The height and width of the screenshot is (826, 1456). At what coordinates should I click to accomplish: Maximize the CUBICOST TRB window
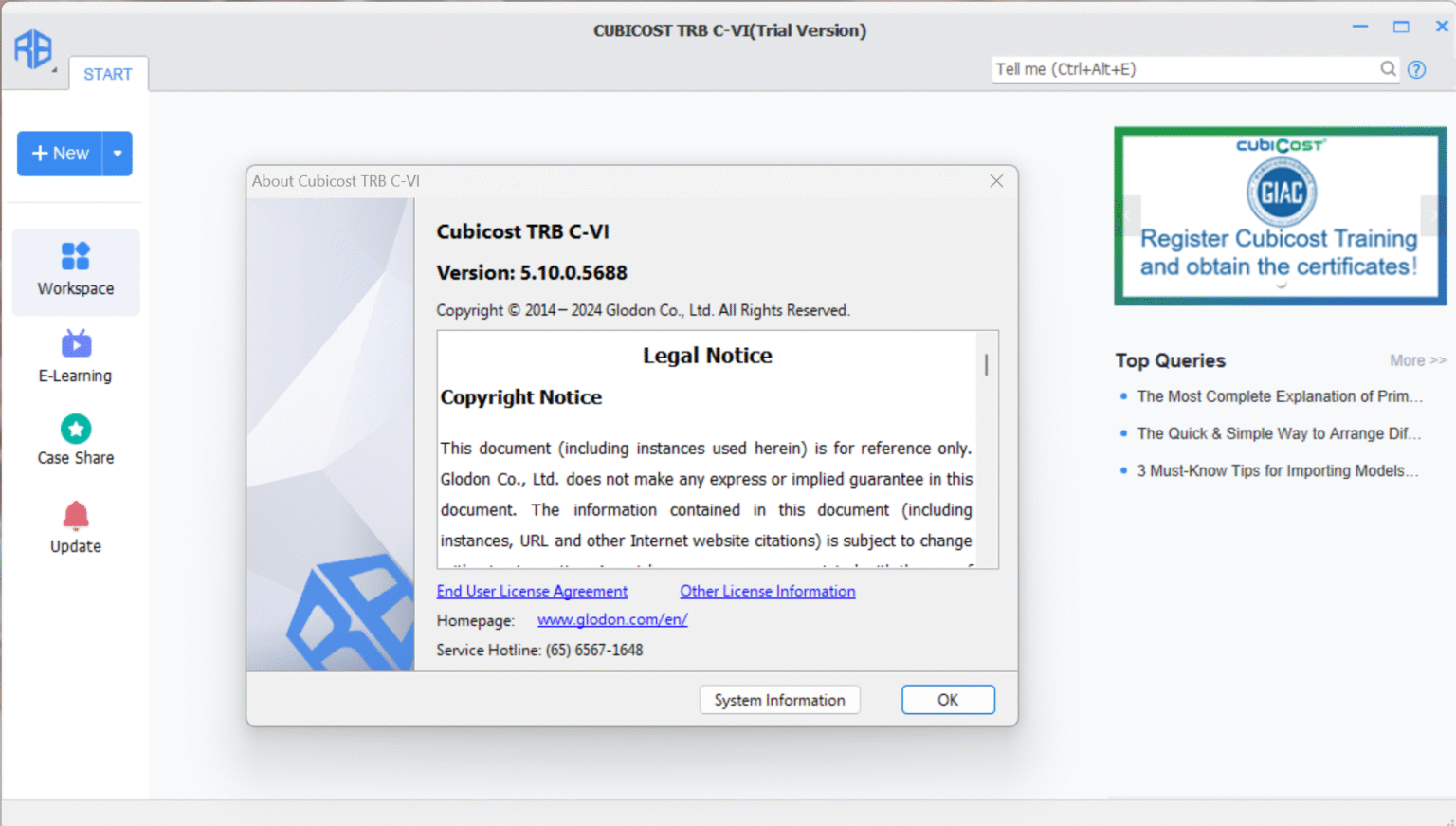(x=1401, y=27)
